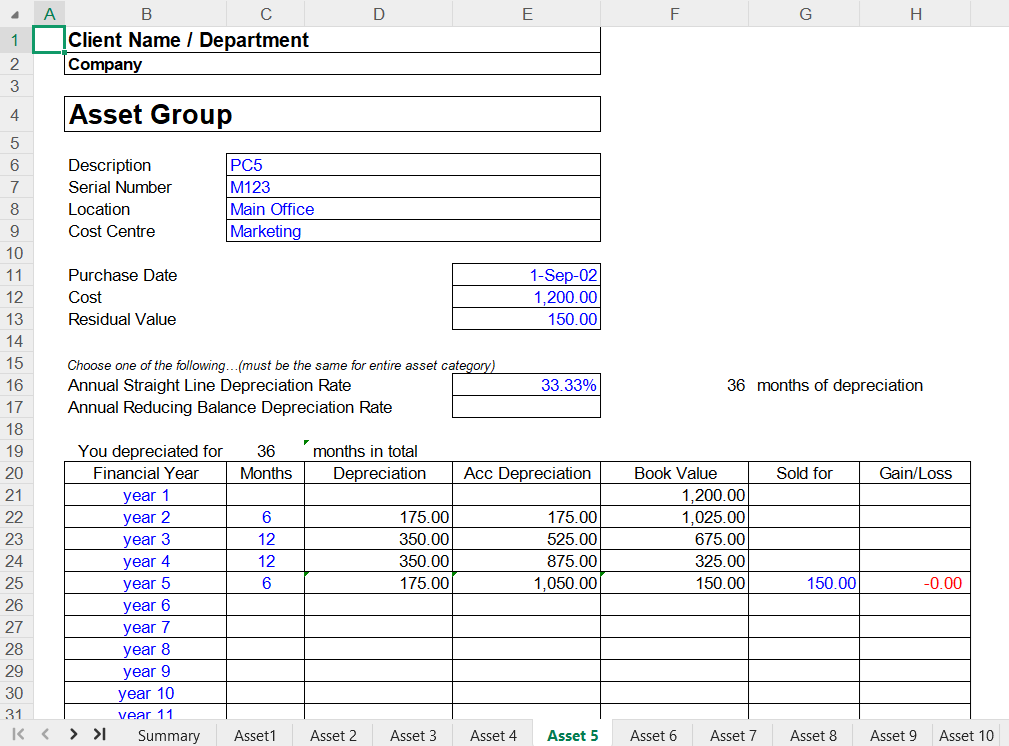Select column G header
This screenshot has width=1009, height=746.
coord(805,14)
